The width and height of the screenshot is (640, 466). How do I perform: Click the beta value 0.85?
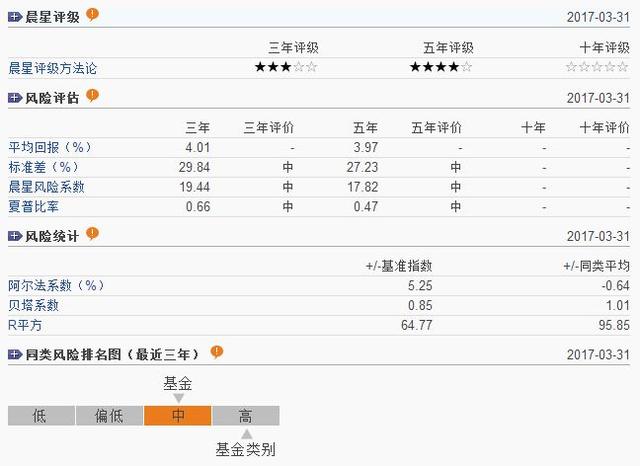pos(420,305)
